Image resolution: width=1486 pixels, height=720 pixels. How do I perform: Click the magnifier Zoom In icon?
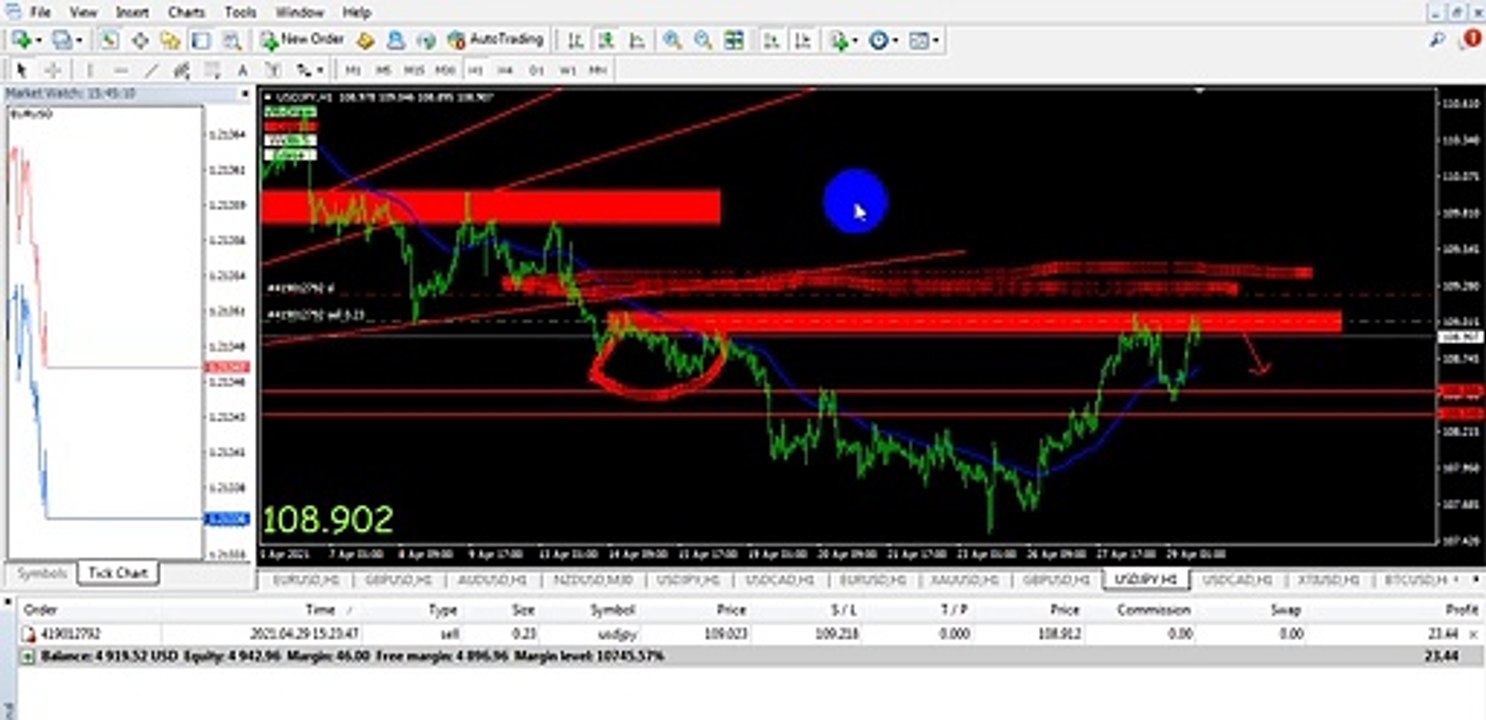(x=672, y=40)
